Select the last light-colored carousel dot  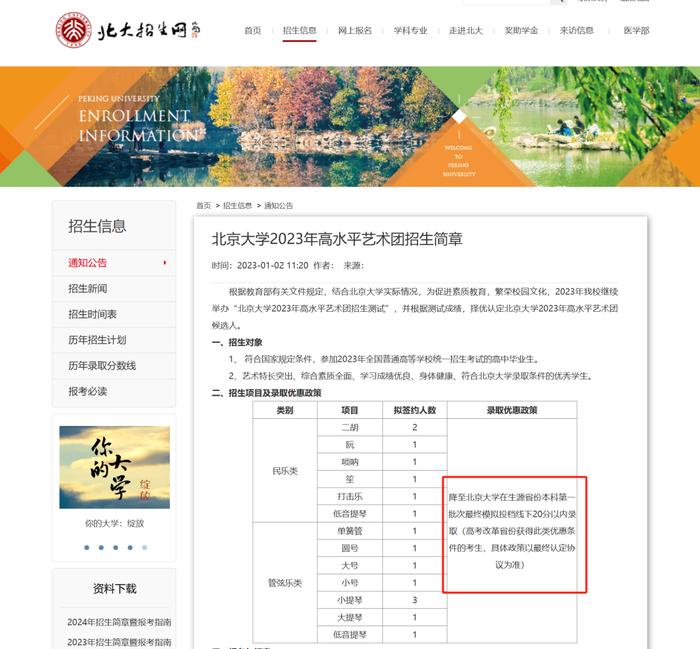pyautogui.click(x=144, y=548)
